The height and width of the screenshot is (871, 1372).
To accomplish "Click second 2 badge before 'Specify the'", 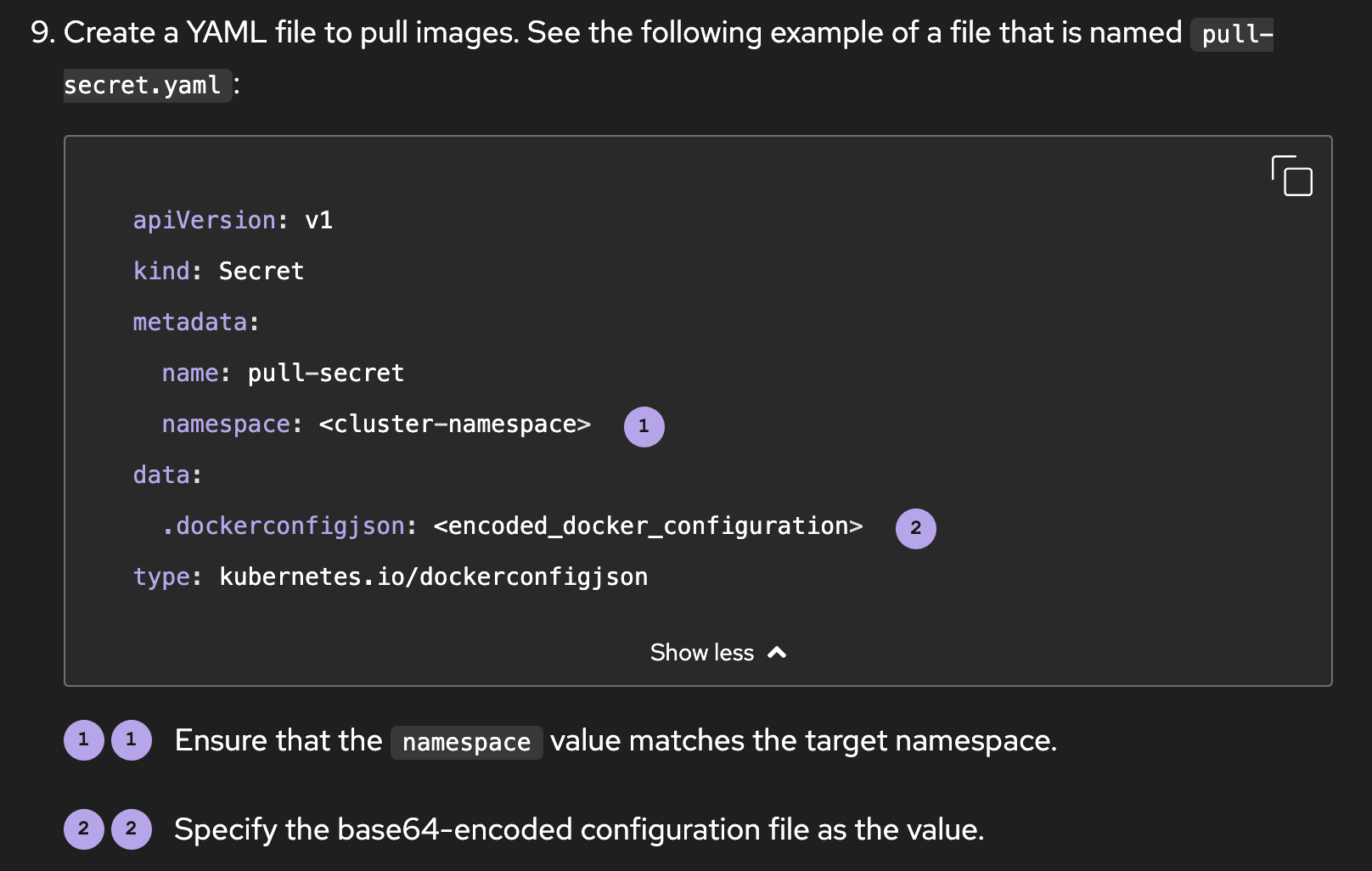I will pyautogui.click(x=131, y=829).
